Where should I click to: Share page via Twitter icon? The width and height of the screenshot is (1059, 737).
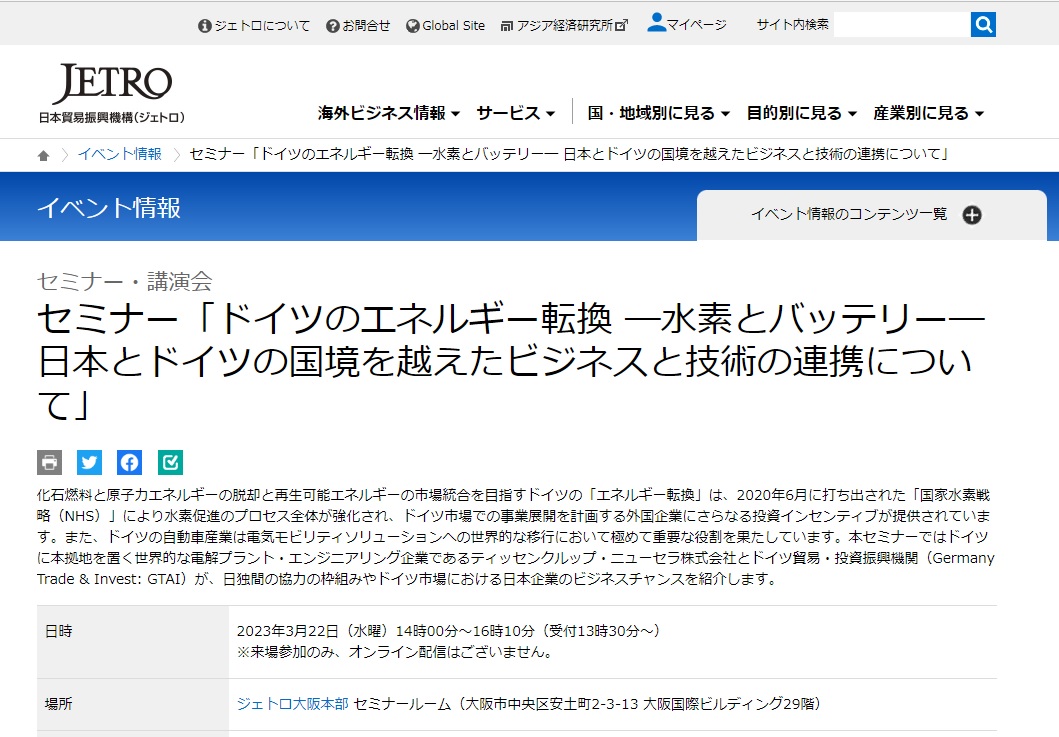pyautogui.click(x=89, y=463)
